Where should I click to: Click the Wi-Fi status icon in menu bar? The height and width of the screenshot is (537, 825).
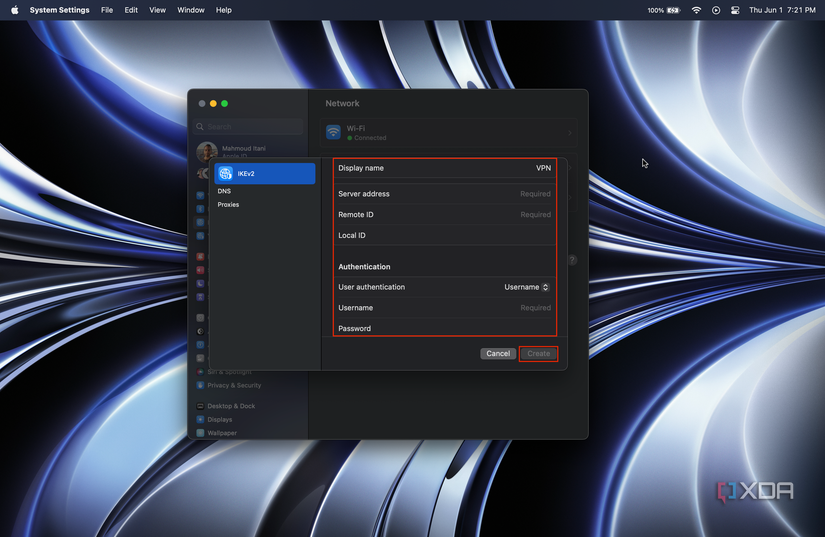pos(696,10)
